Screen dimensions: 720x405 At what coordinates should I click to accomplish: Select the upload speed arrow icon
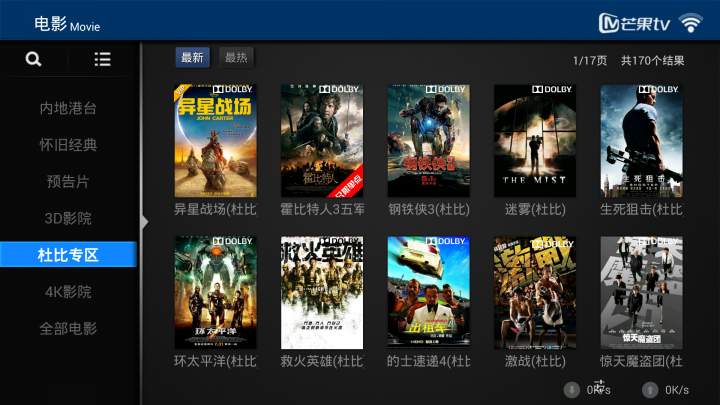[x=650, y=390]
